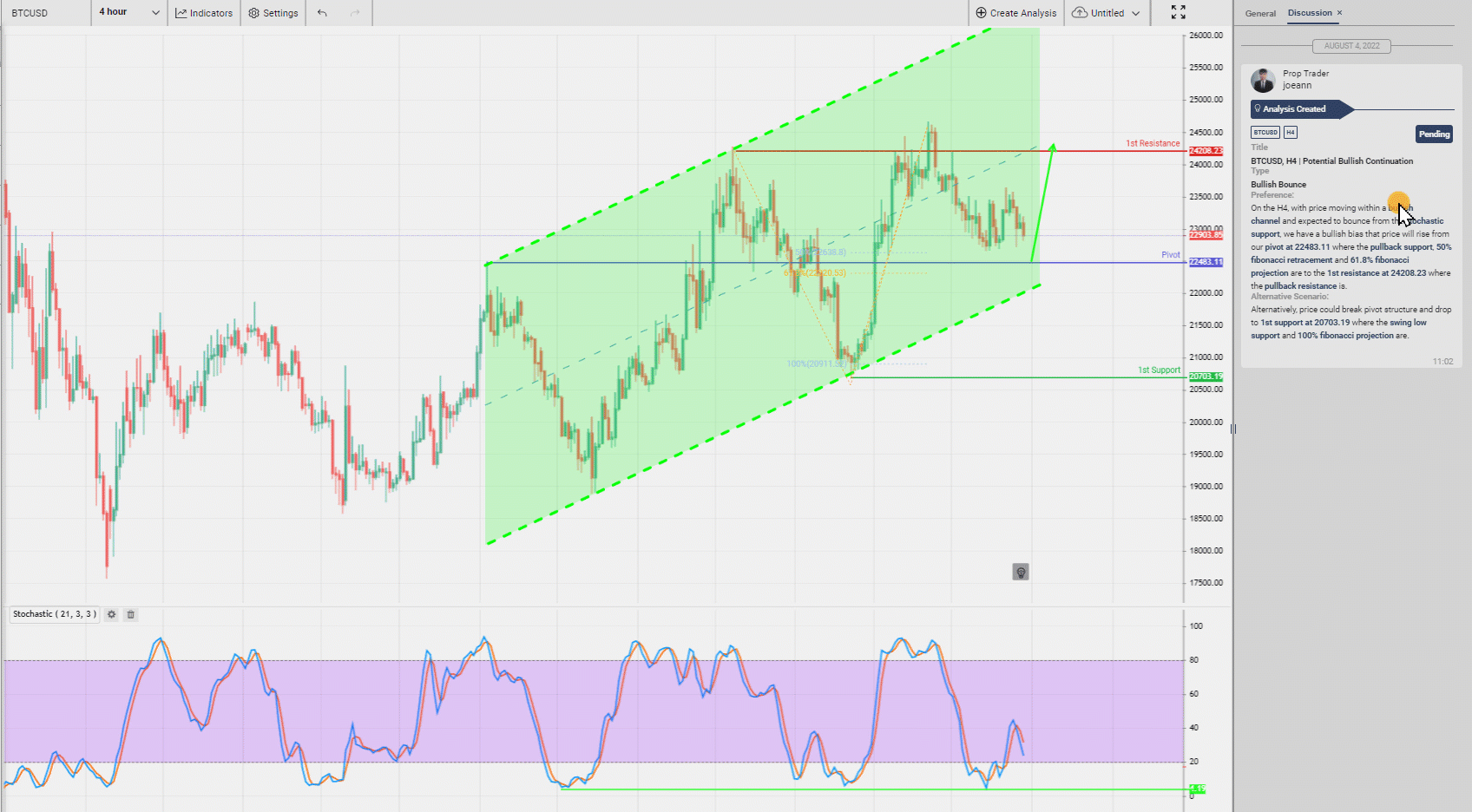The width and height of the screenshot is (1472, 812).
Task: Click the Pivot line label
Action: [x=1171, y=255]
